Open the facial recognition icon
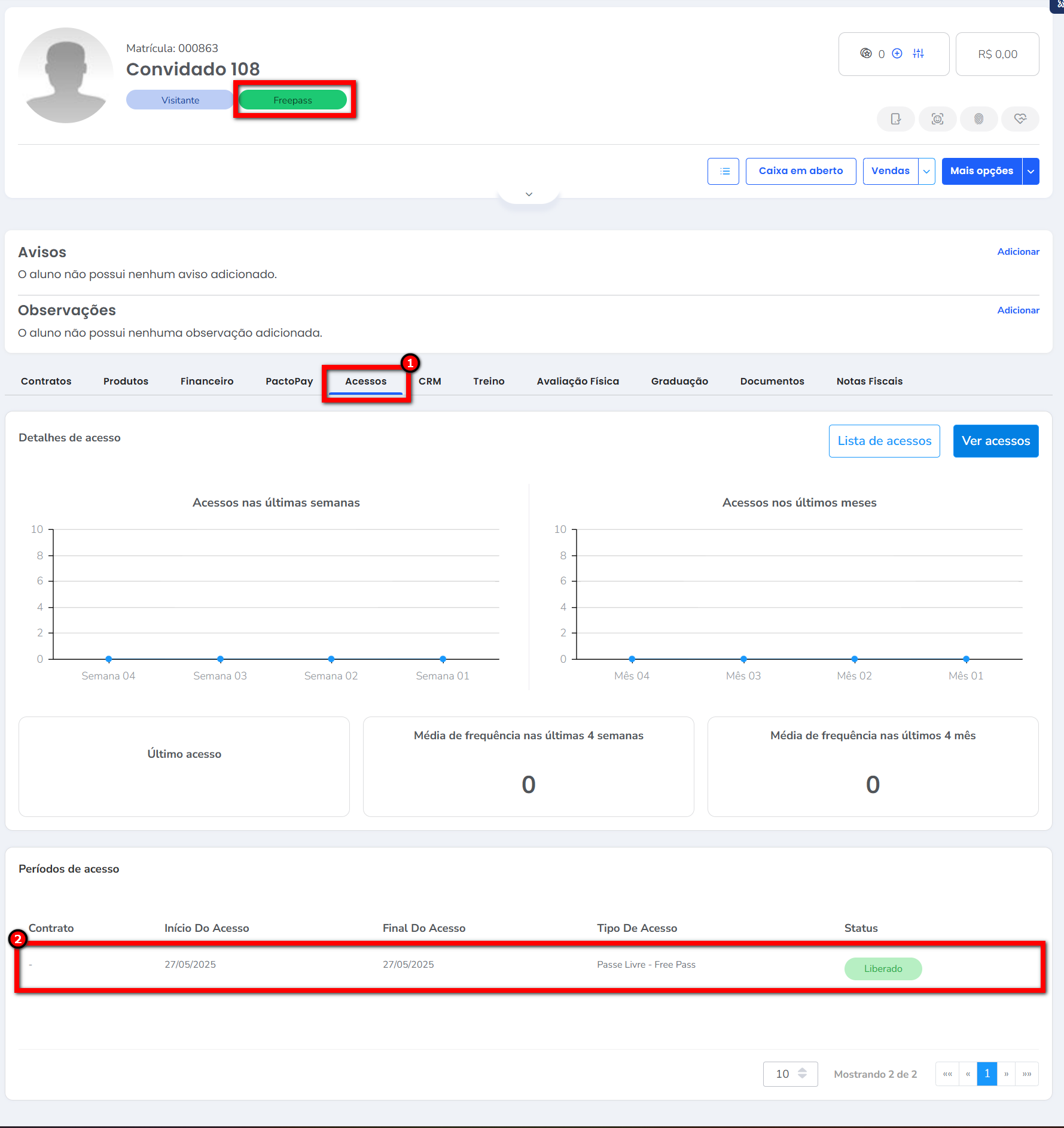 [x=937, y=119]
